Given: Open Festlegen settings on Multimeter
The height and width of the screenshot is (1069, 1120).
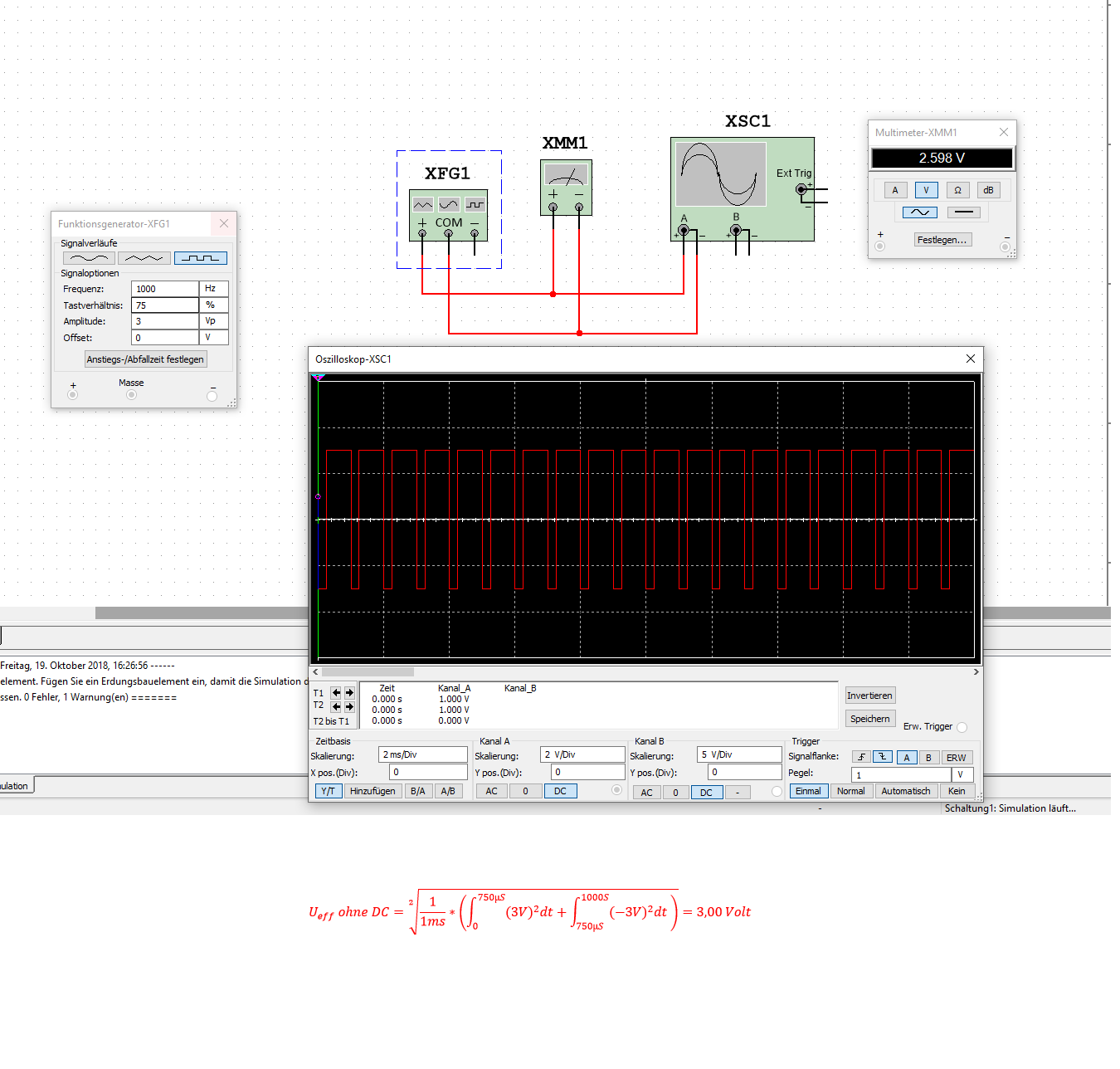Looking at the screenshot, I should [x=942, y=240].
